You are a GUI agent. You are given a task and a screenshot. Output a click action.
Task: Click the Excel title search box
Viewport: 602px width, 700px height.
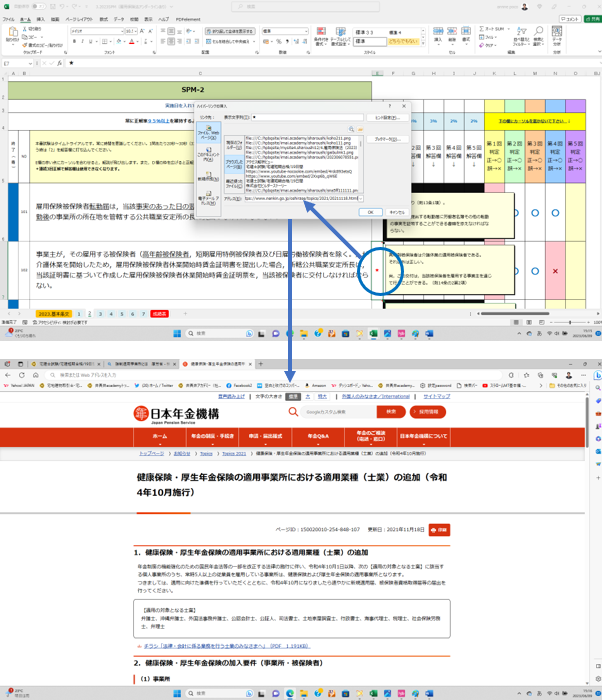pyautogui.click(x=305, y=7)
